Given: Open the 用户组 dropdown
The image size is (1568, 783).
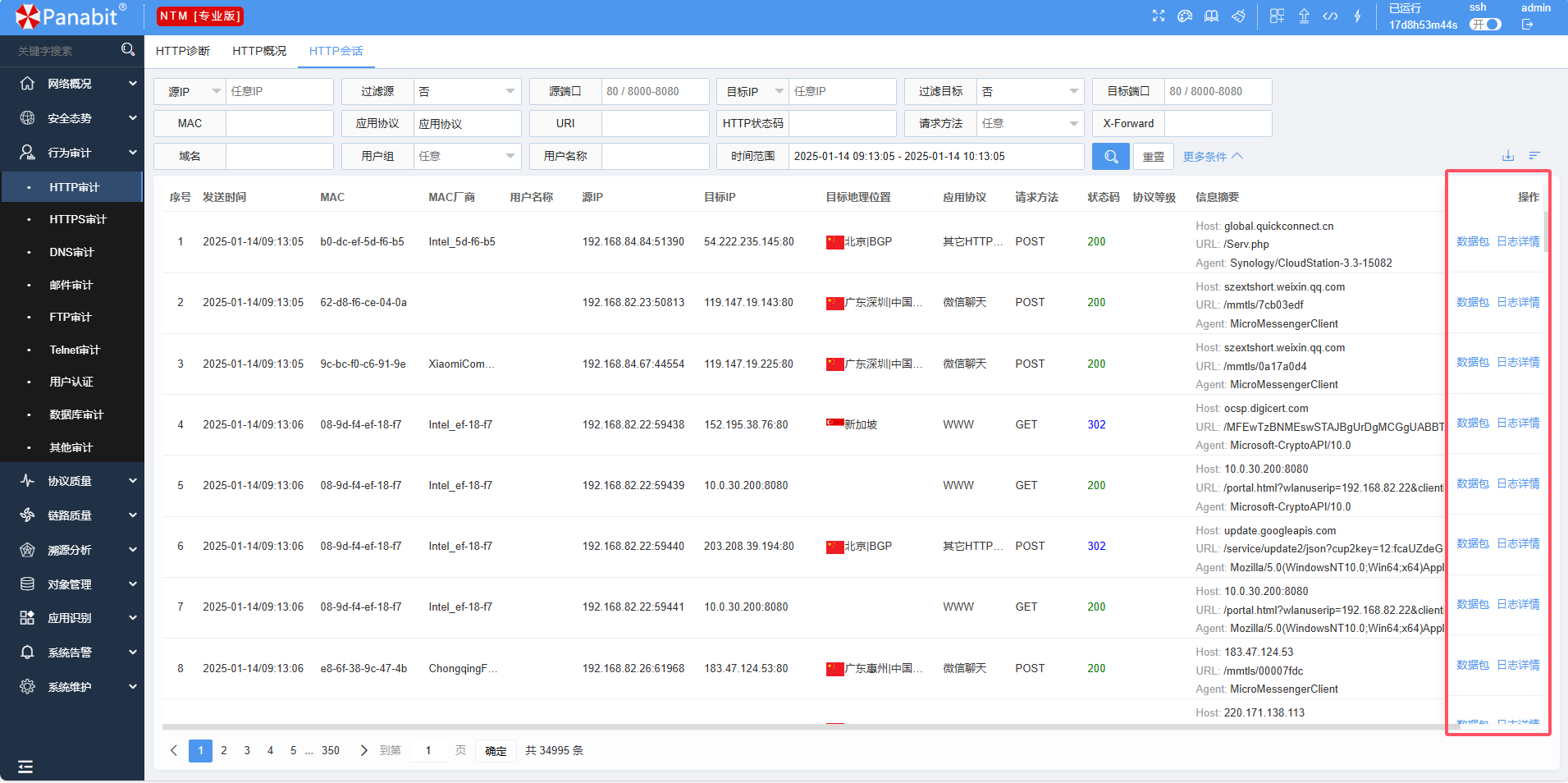Looking at the screenshot, I should tap(467, 156).
